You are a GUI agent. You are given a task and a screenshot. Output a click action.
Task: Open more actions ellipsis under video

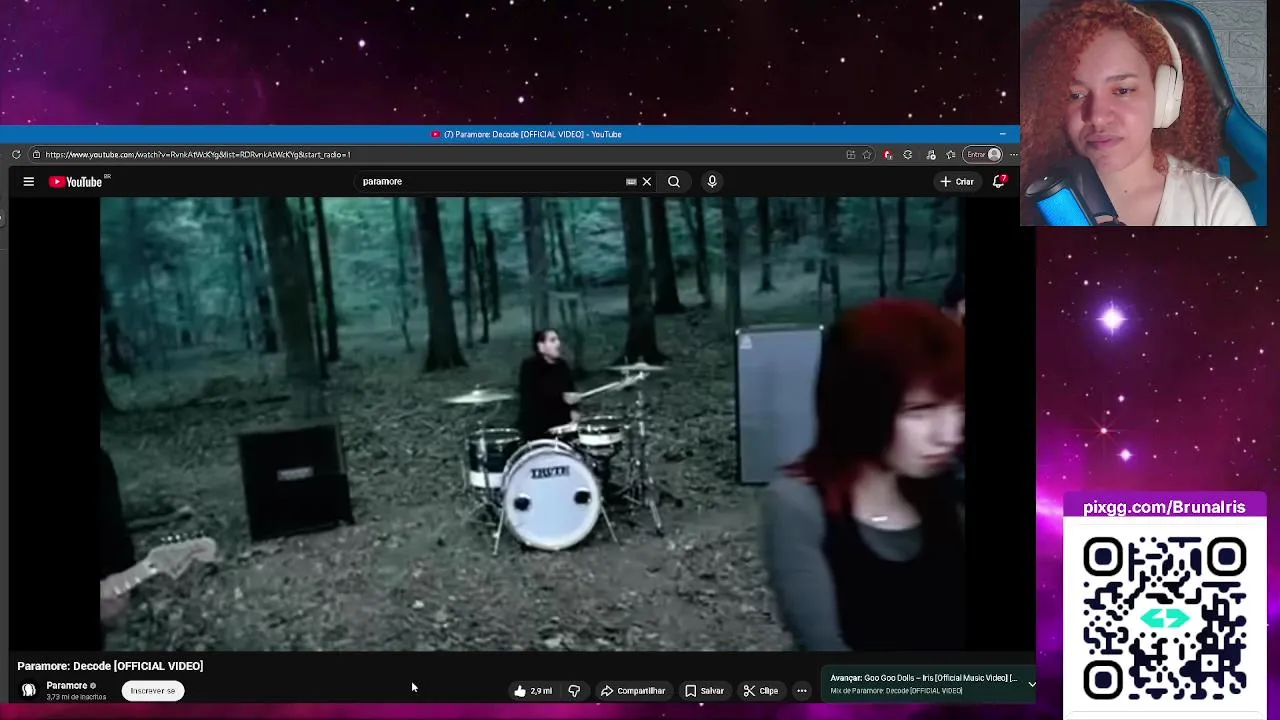[801, 690]
